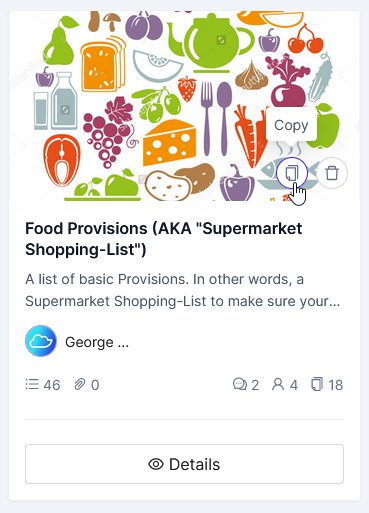This screenshot has width=369, height=513.
Task: Open the Details button
Action: click(x=184, y=464)
